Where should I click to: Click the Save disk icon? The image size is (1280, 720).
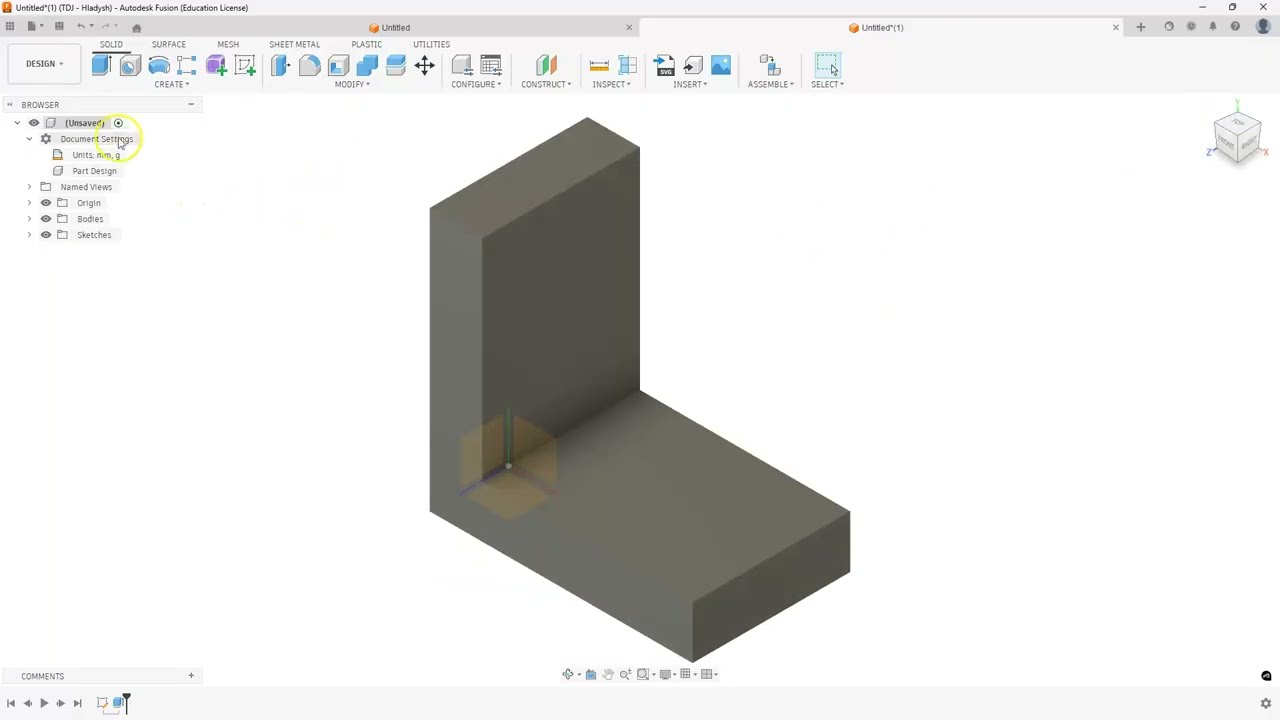click(x=59, y=27)
